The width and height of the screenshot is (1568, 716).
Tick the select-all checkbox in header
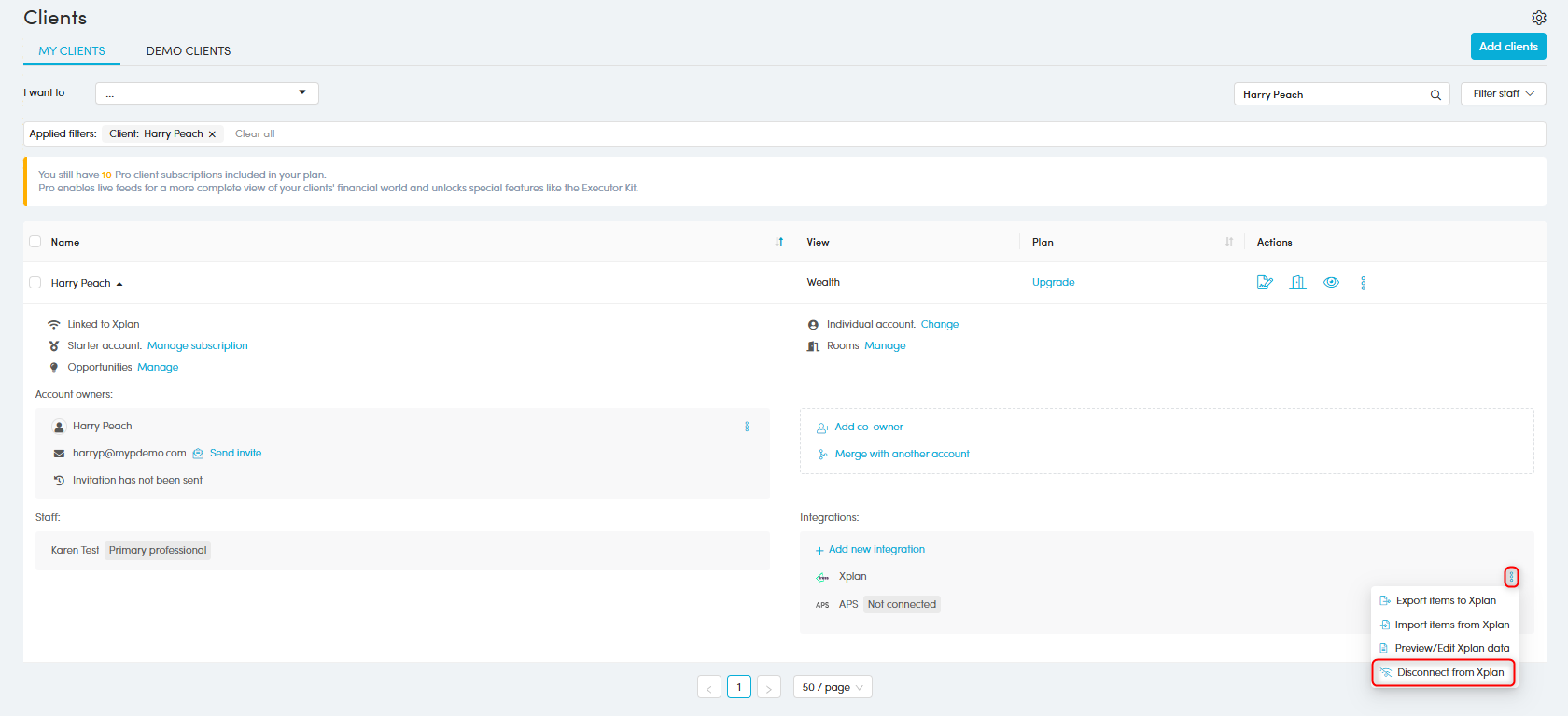click(35, 242)
